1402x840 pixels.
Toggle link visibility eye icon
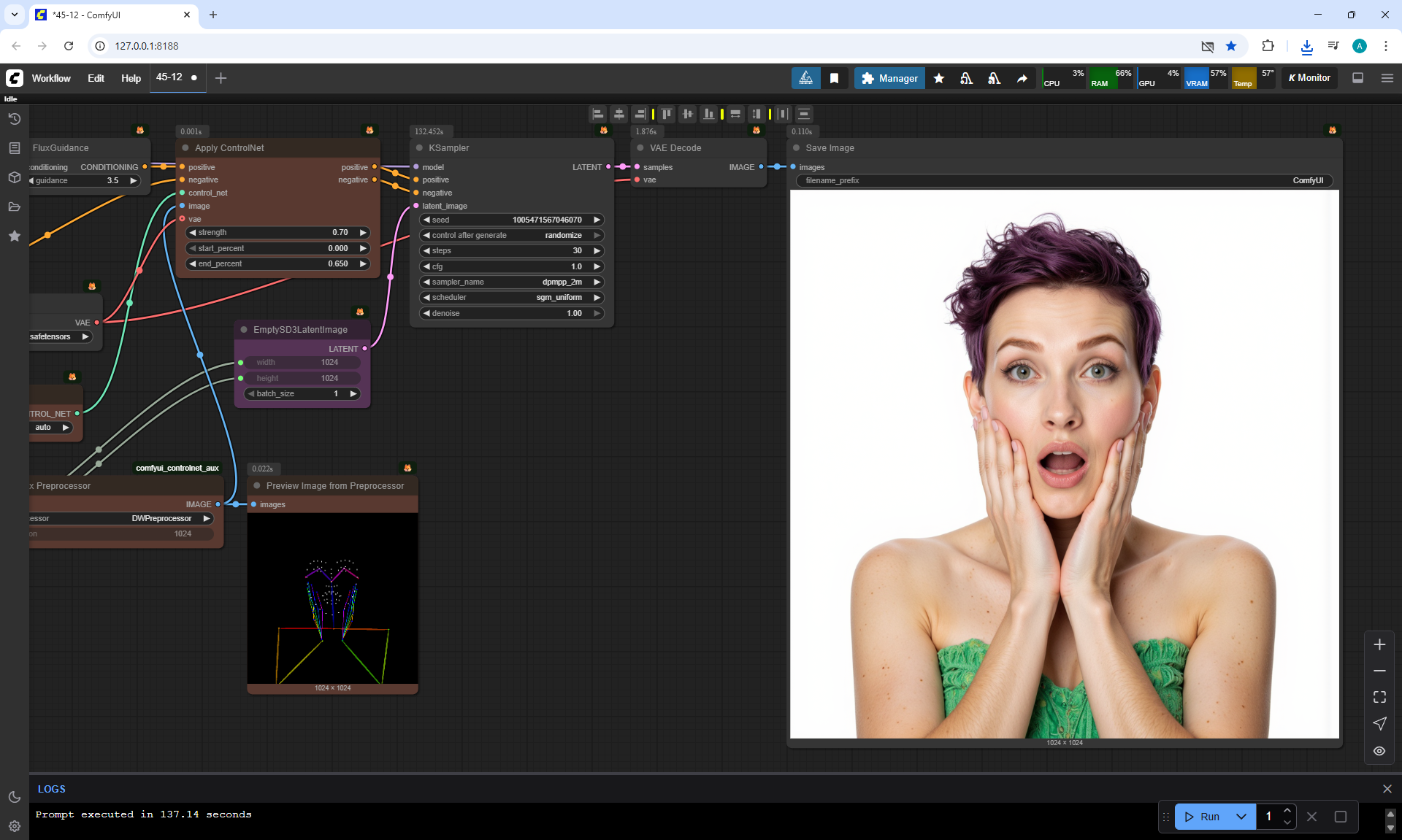pyautogui.click(x=1379, y=751)
